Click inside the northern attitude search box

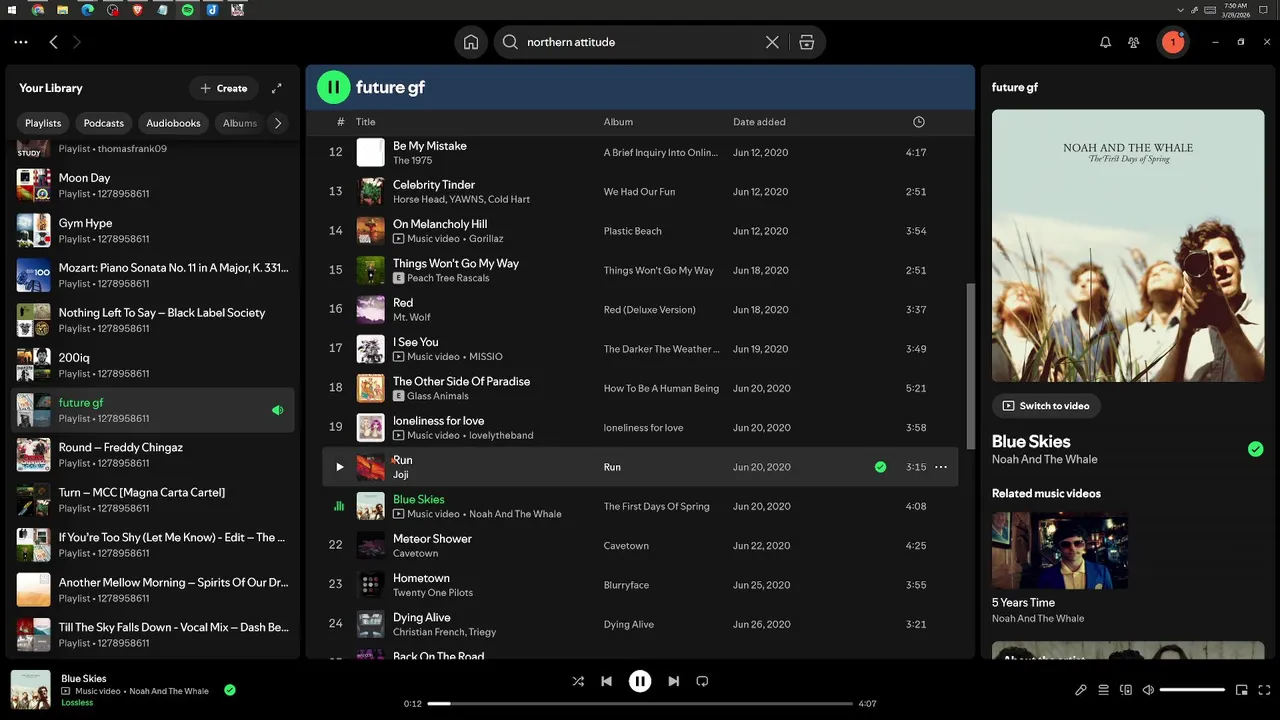coord(640,42)
